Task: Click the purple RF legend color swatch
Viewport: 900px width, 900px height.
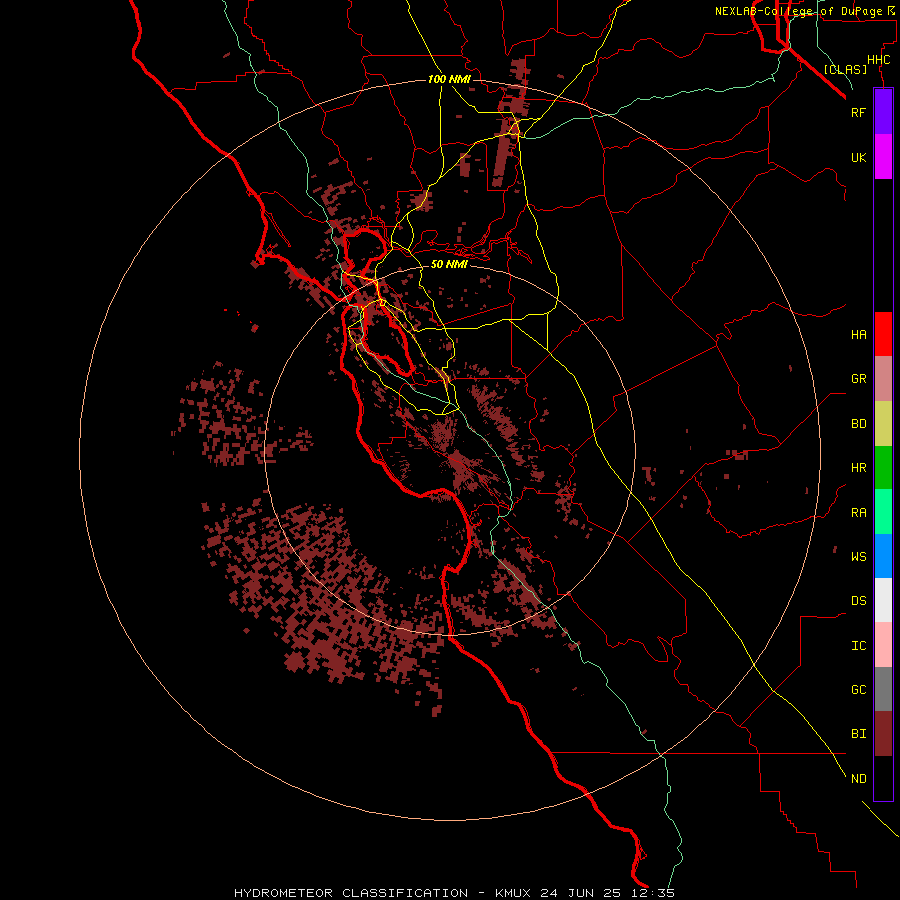Action: tap(883, 112)
